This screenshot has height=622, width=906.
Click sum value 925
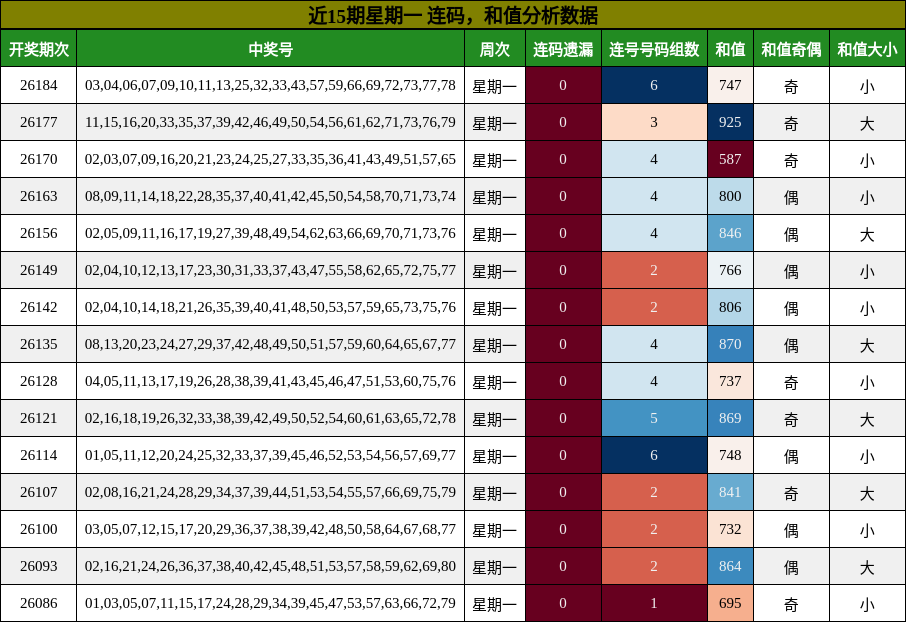click(730, 123)
